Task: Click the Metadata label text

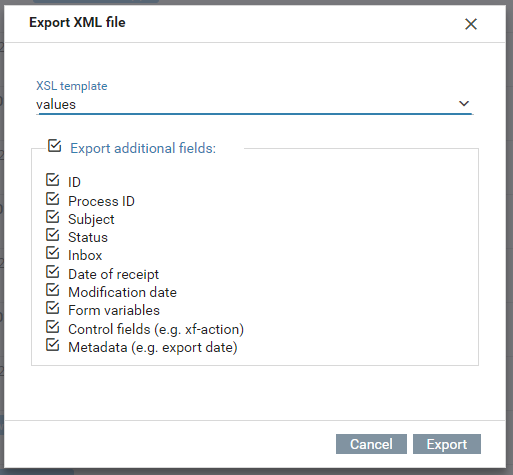Action: pyautogui.click(x=153, y=347)
